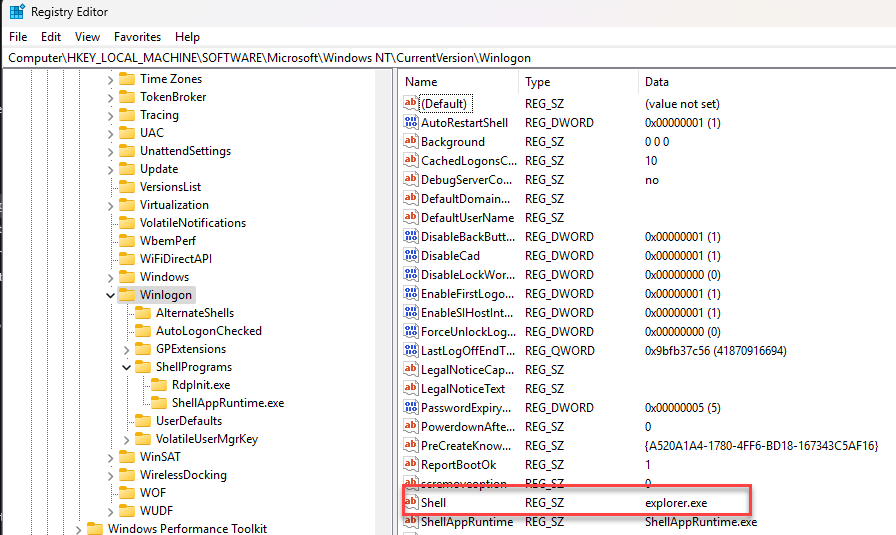Click the ShellAppRuntime string value icon

[x=410, y=521]
